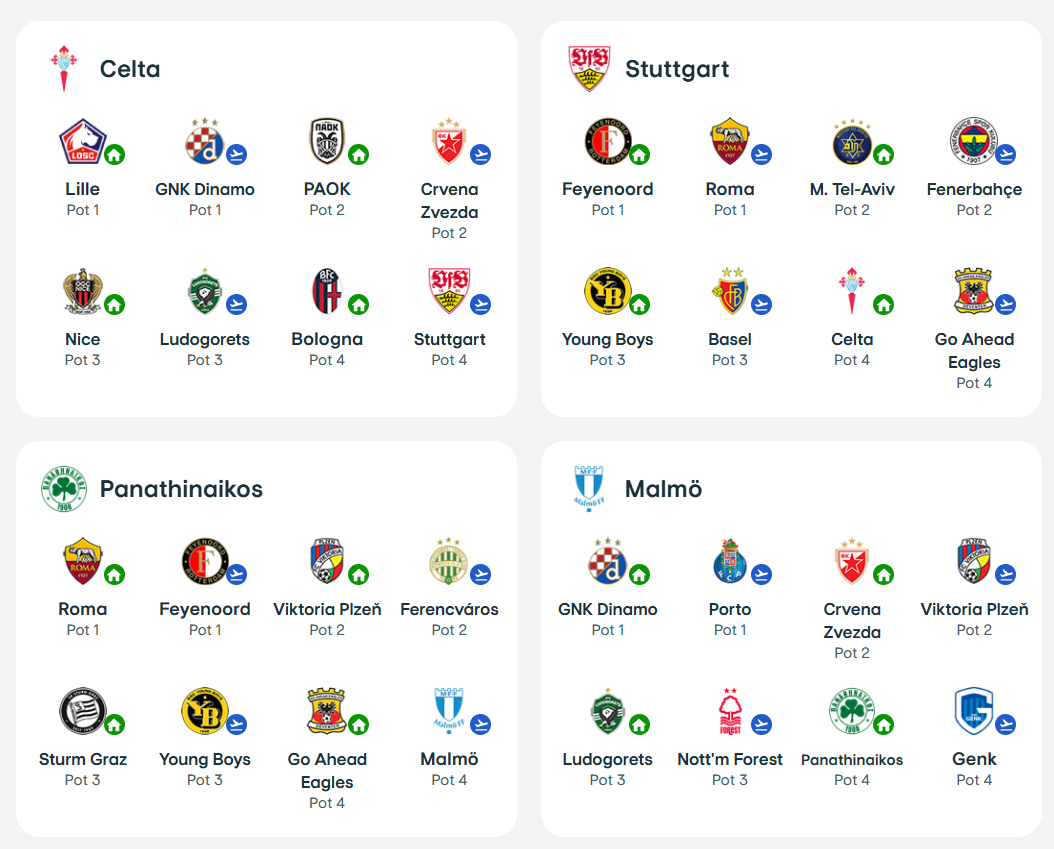Click the Go Ahead Eagles crest in Stuttgart card
This screenshot has height=849, width=1054.
pyautogui.click(x=973, y=292)
